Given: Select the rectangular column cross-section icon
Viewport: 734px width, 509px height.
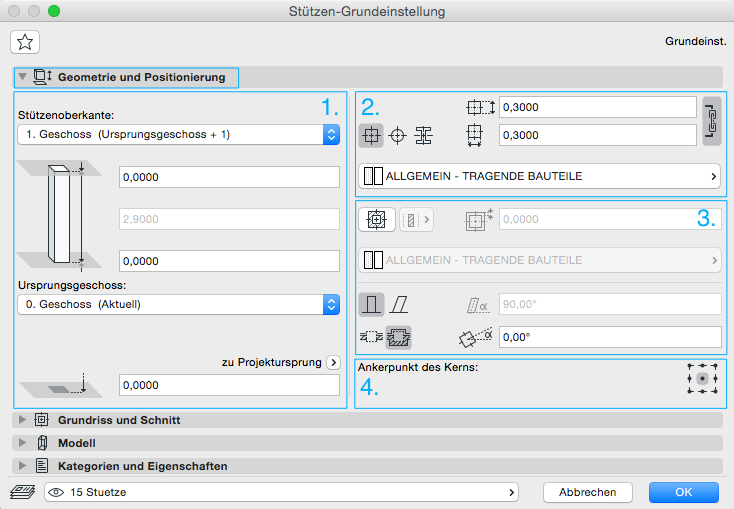Looking at the screenshot, I should pos(371,135).
